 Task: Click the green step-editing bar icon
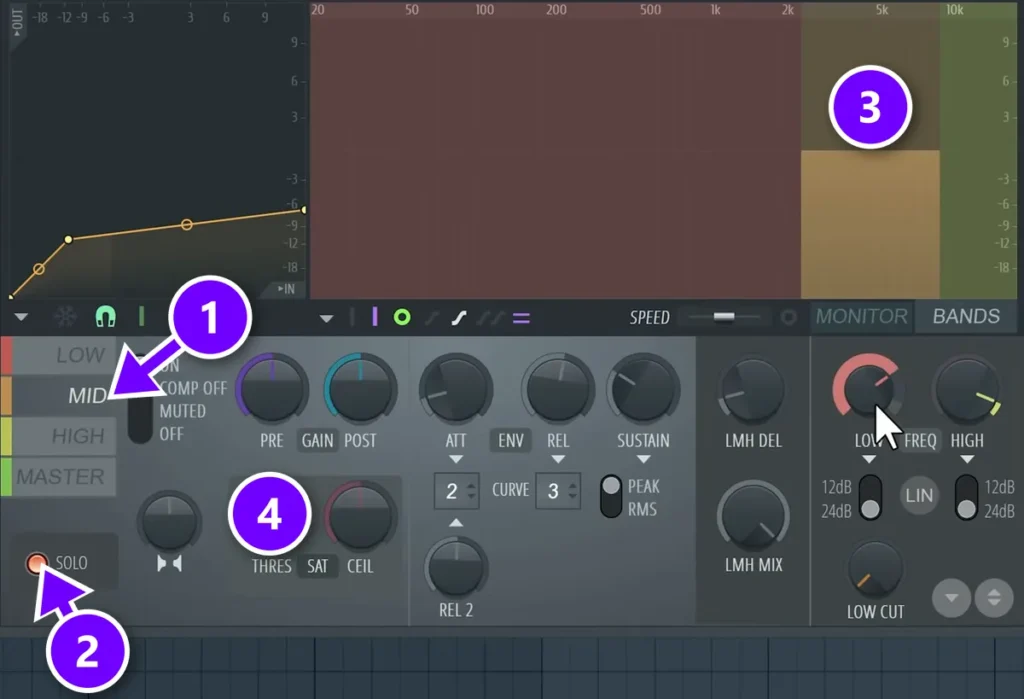pyautogui.click(x=142, y=317)
